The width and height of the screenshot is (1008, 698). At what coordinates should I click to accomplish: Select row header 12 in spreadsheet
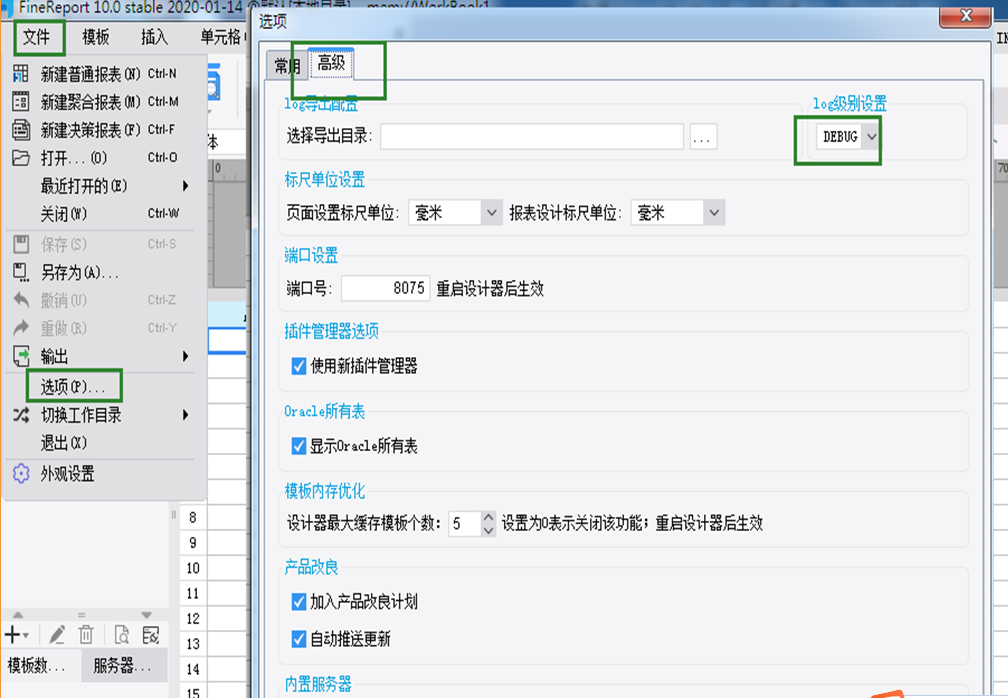click(x=193, y=619)
